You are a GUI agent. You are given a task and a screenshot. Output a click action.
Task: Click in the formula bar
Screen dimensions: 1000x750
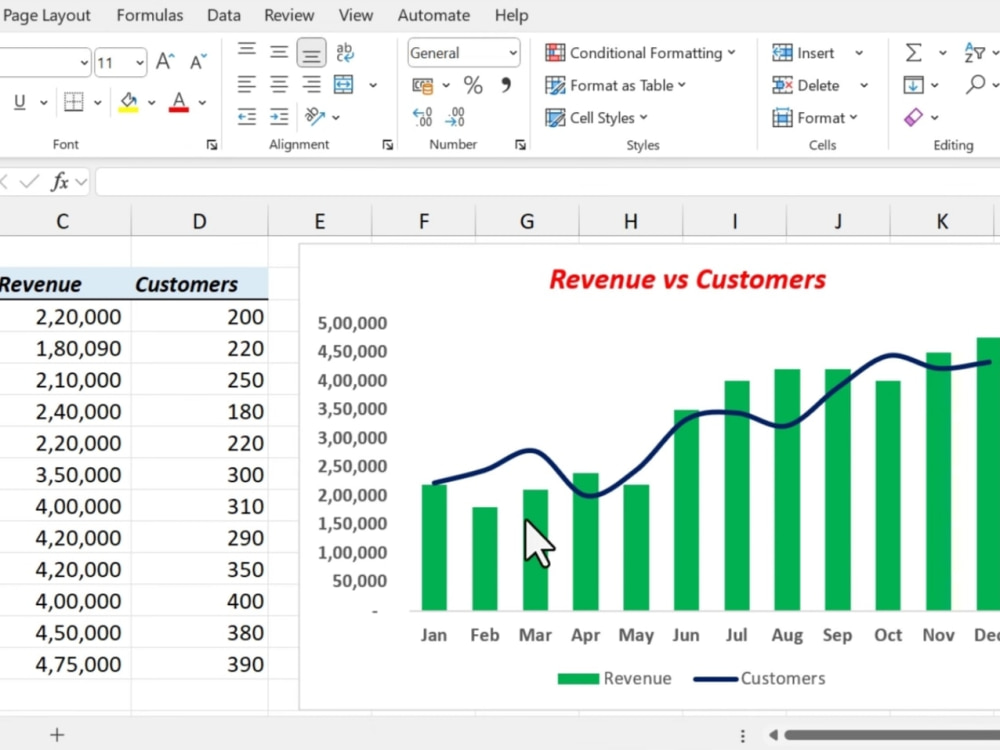click(x=547, y=182)
